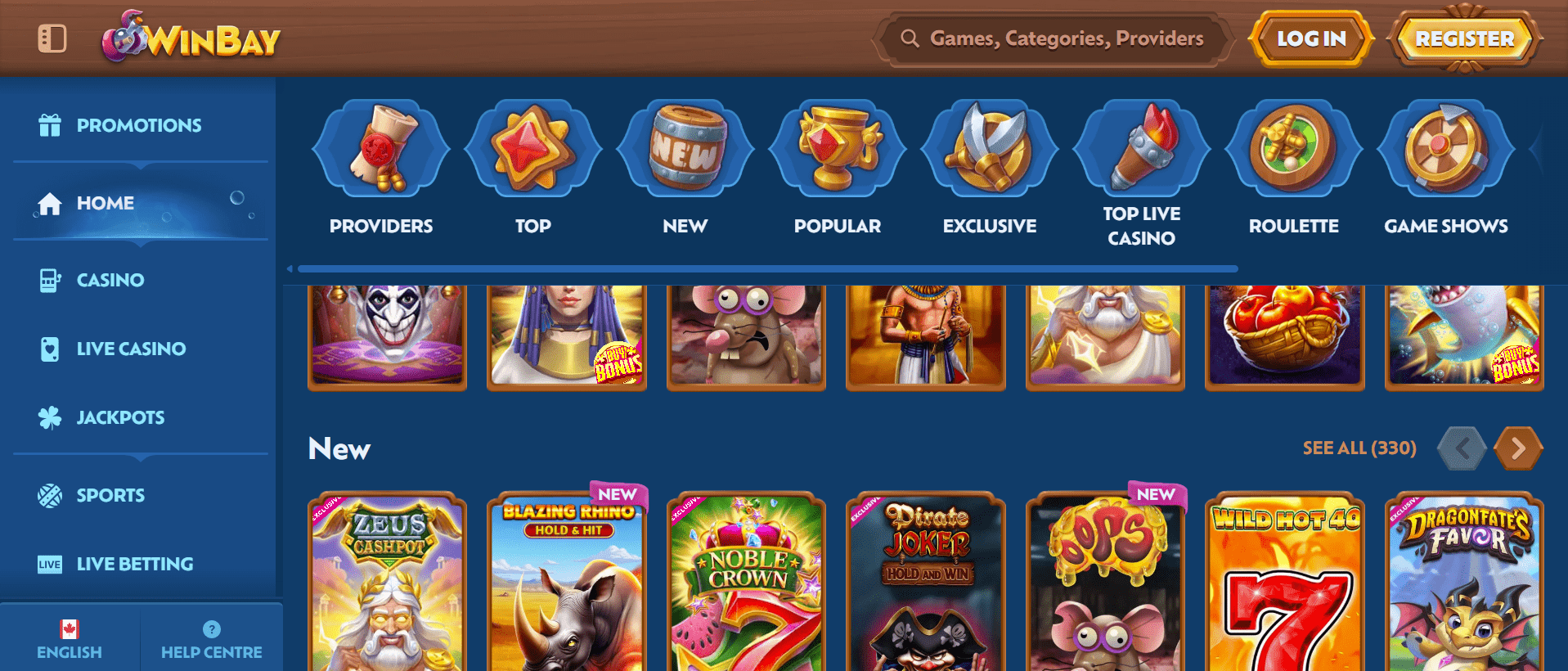1568x671 pixels.
Task: Show next games in New carousel
Action: pyautogui.click(x=1518, y=448)
